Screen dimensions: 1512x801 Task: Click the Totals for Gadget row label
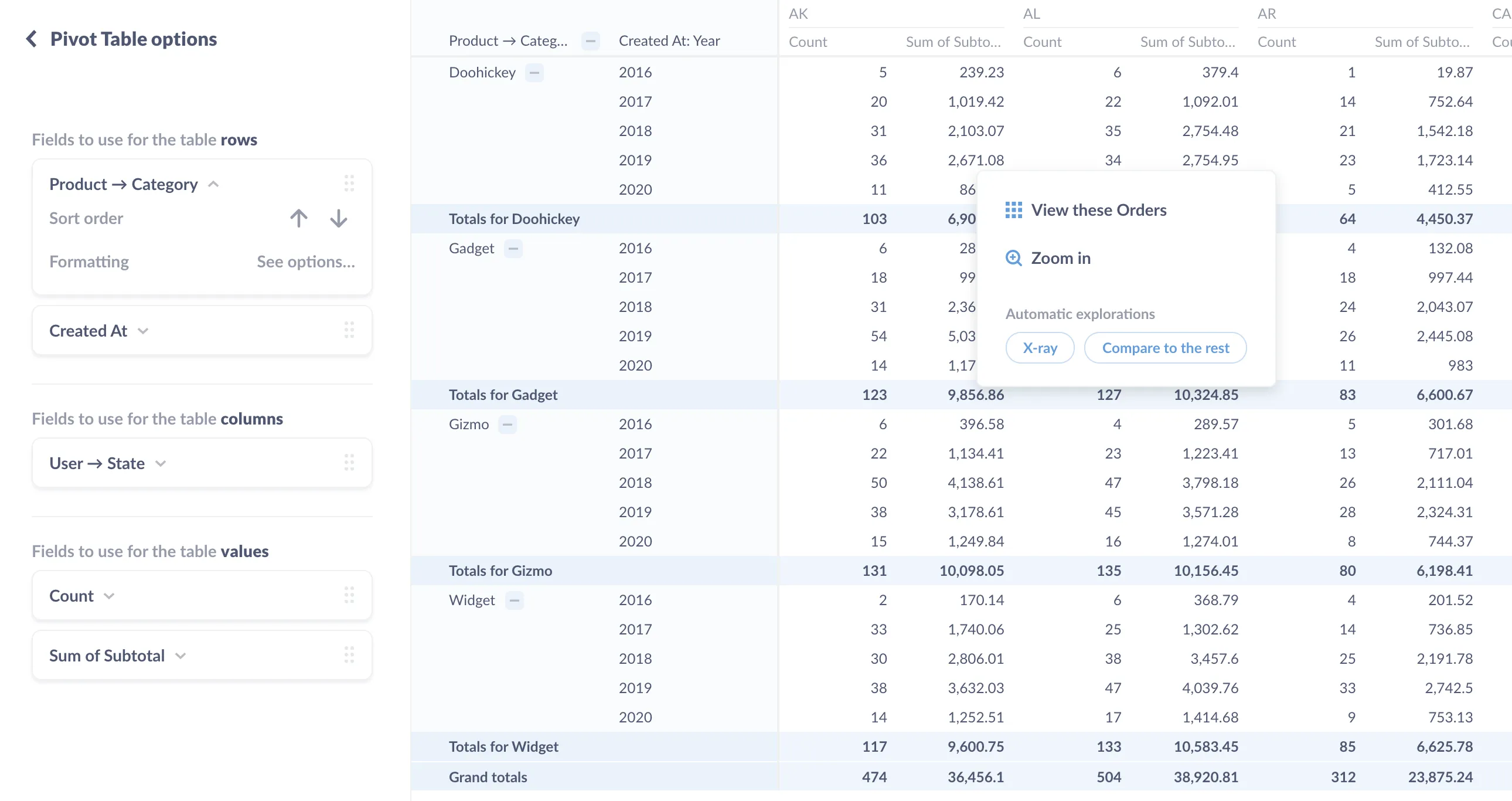click(x=503, y=395)
